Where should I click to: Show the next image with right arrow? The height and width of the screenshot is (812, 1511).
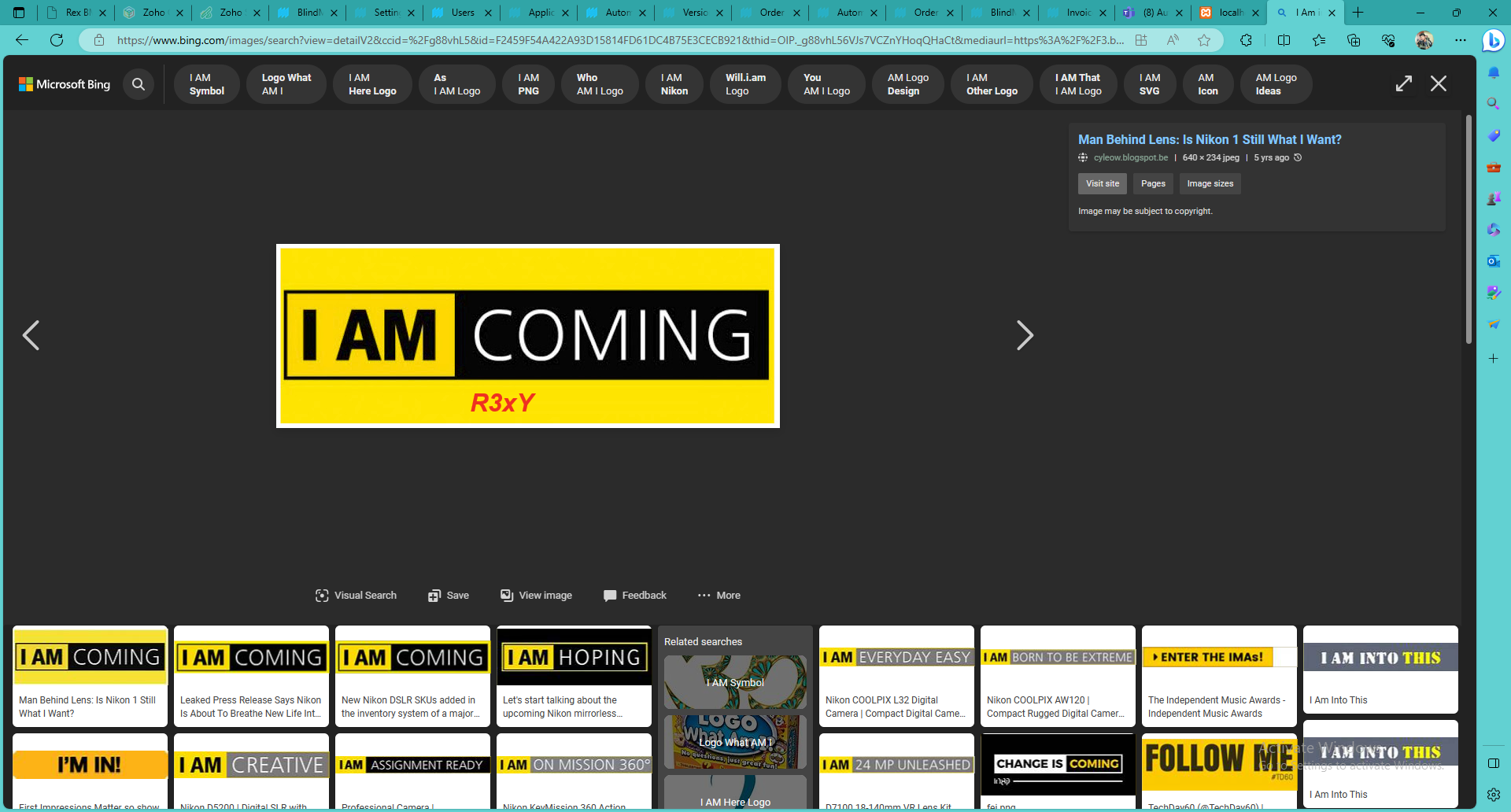coord(1024,335)
